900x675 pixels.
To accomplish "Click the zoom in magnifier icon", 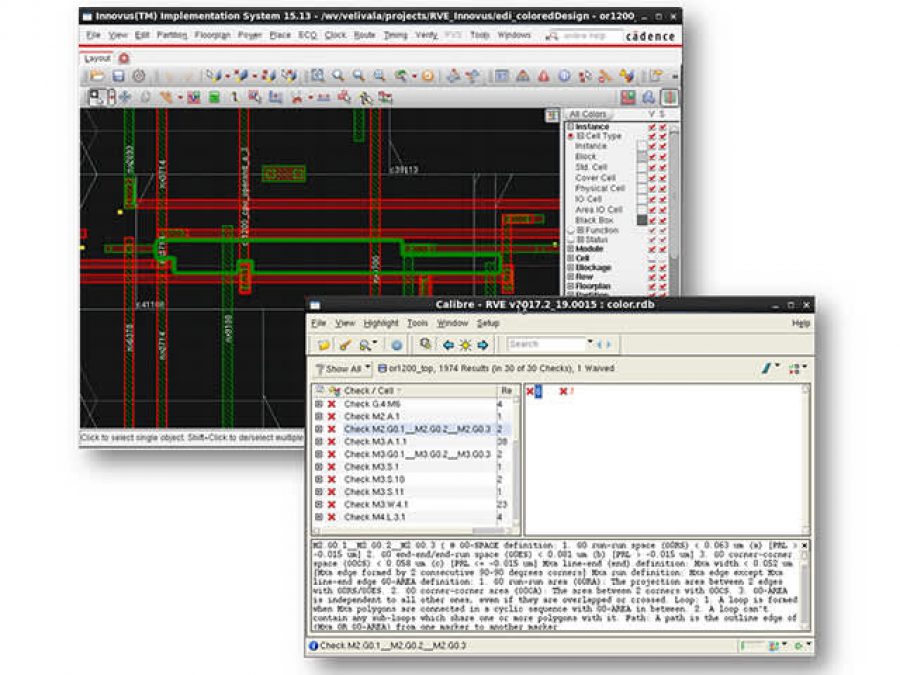I will point(338,76).
